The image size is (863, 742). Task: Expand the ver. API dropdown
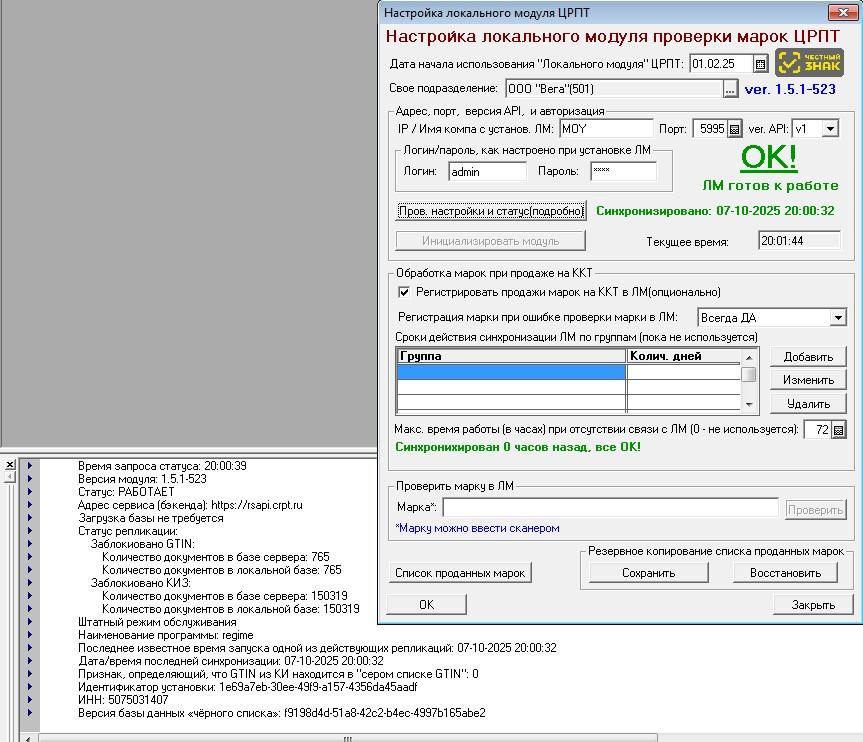829,129
